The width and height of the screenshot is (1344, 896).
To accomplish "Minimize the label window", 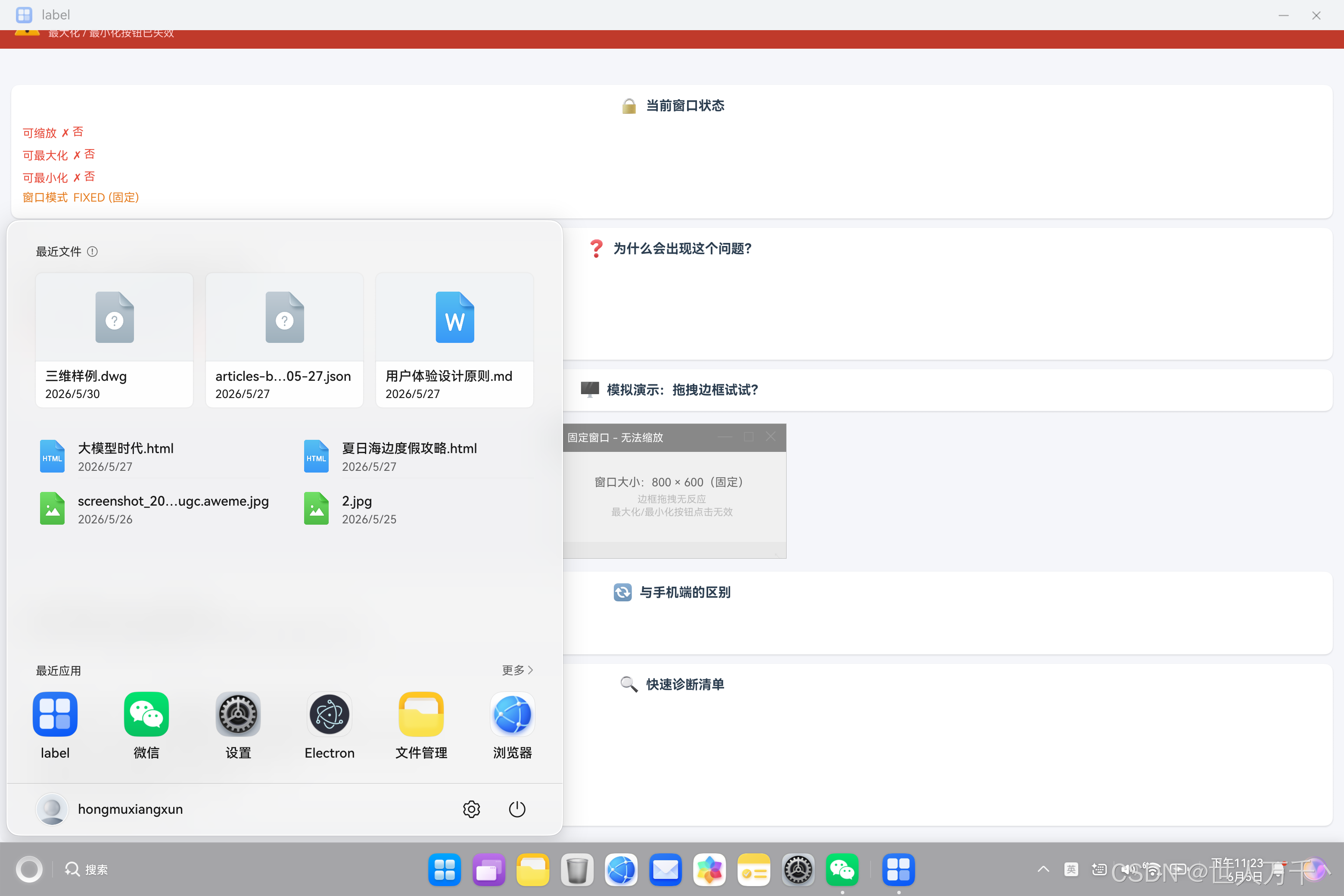I will tap(1283, 16).
